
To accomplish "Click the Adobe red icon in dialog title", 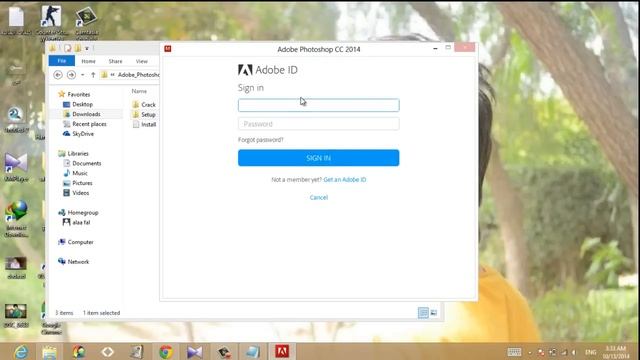I will pos(168,49).
